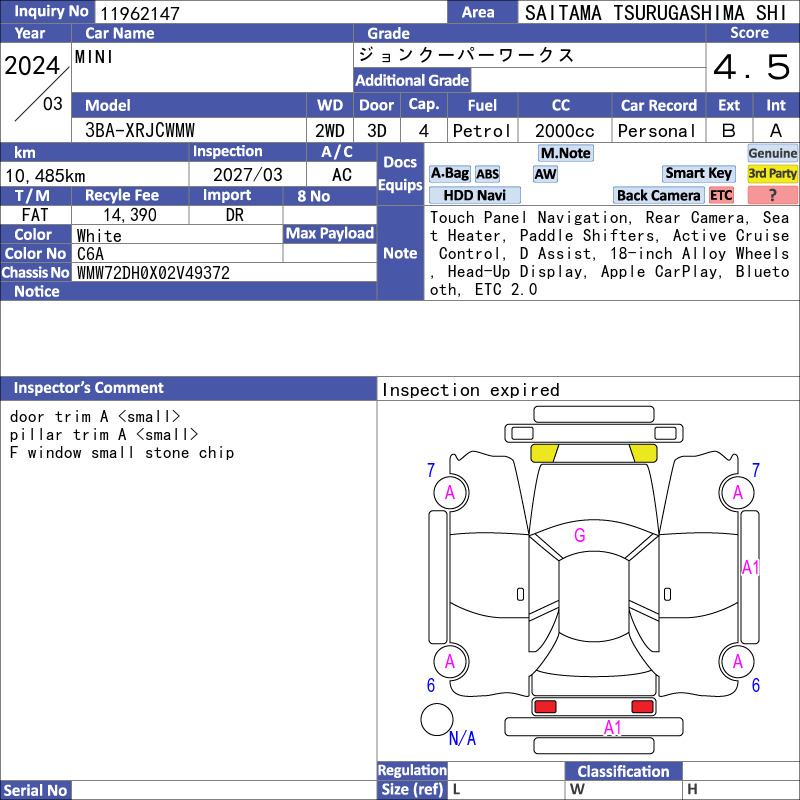Click the exterior grade B under Ext

[729, 131]
